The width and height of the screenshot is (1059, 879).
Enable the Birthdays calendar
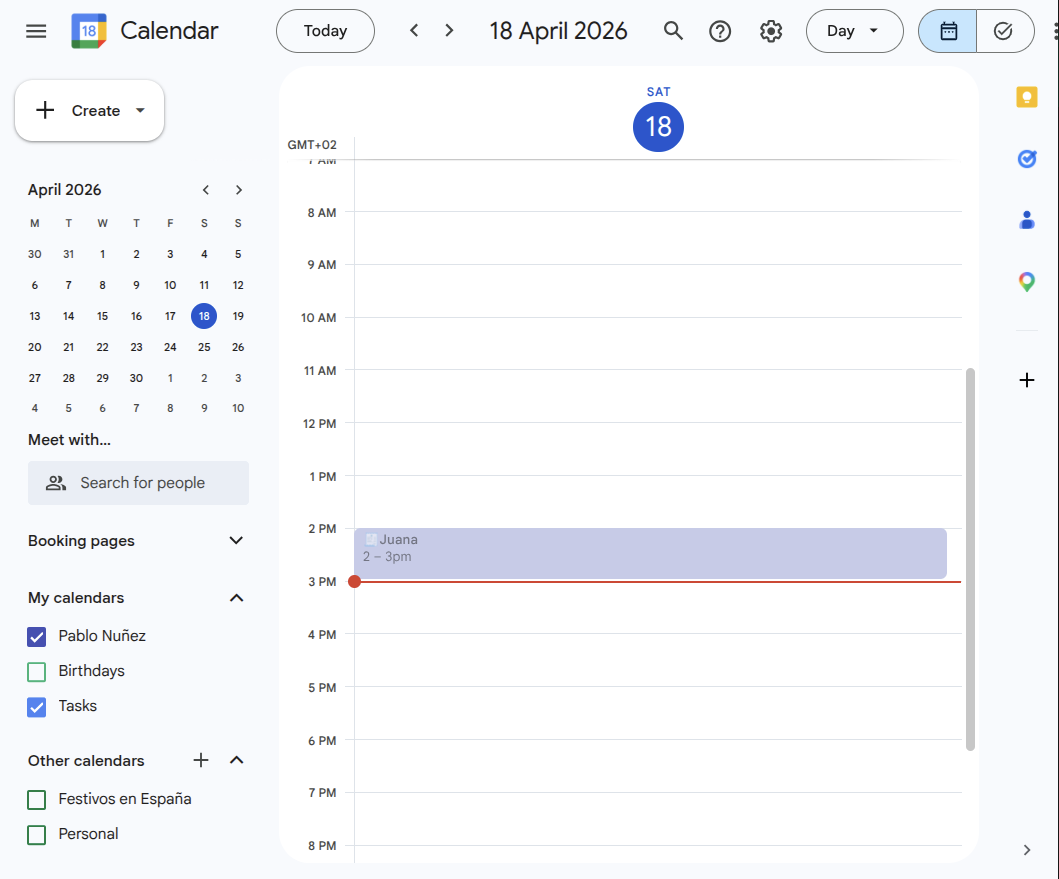pyautogui.click(x=36, y=671)
